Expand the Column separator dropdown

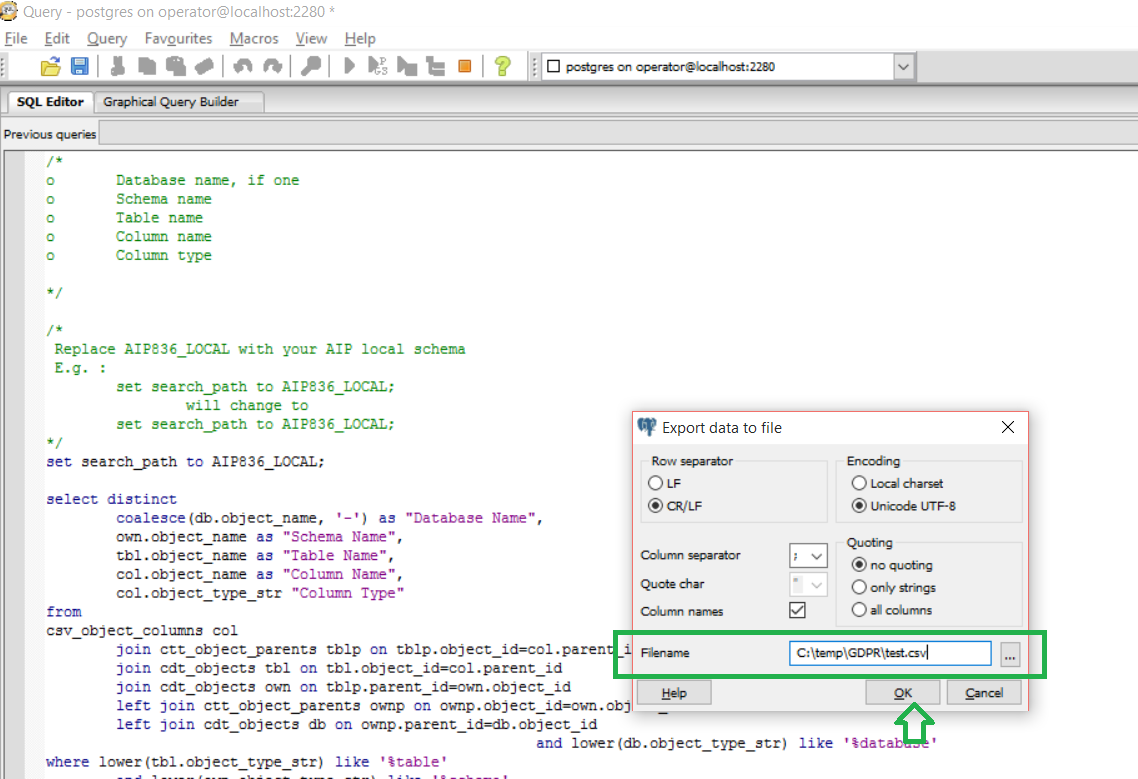817,556
